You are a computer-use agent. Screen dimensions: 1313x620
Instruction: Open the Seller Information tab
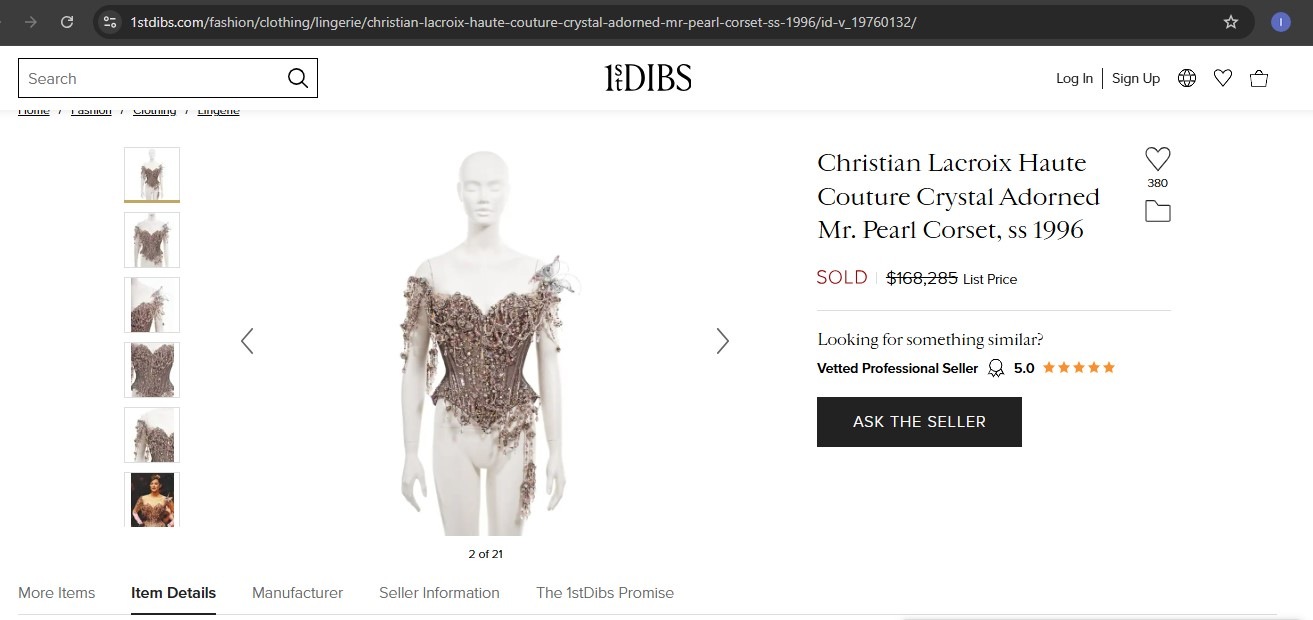439,593
